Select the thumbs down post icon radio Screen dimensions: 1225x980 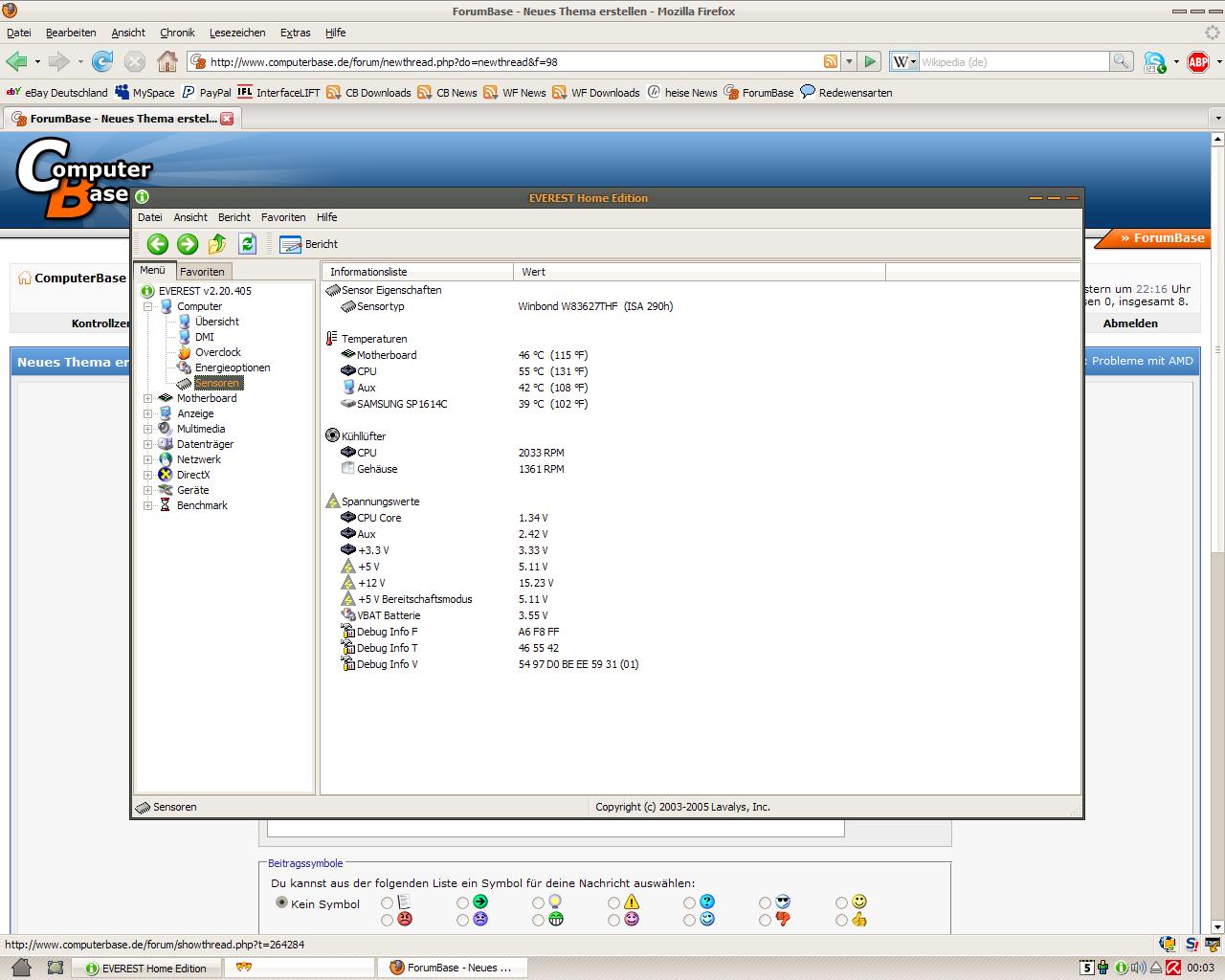765,920
